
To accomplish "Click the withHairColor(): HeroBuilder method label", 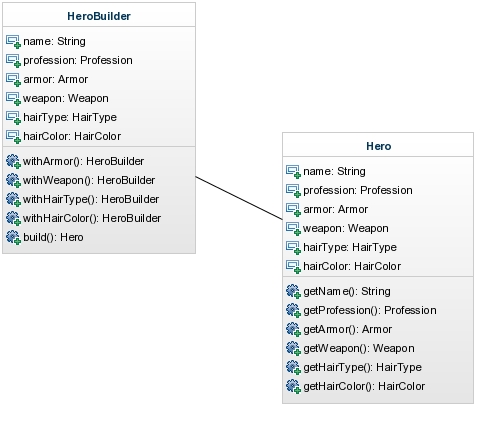I will coord(92,218).
